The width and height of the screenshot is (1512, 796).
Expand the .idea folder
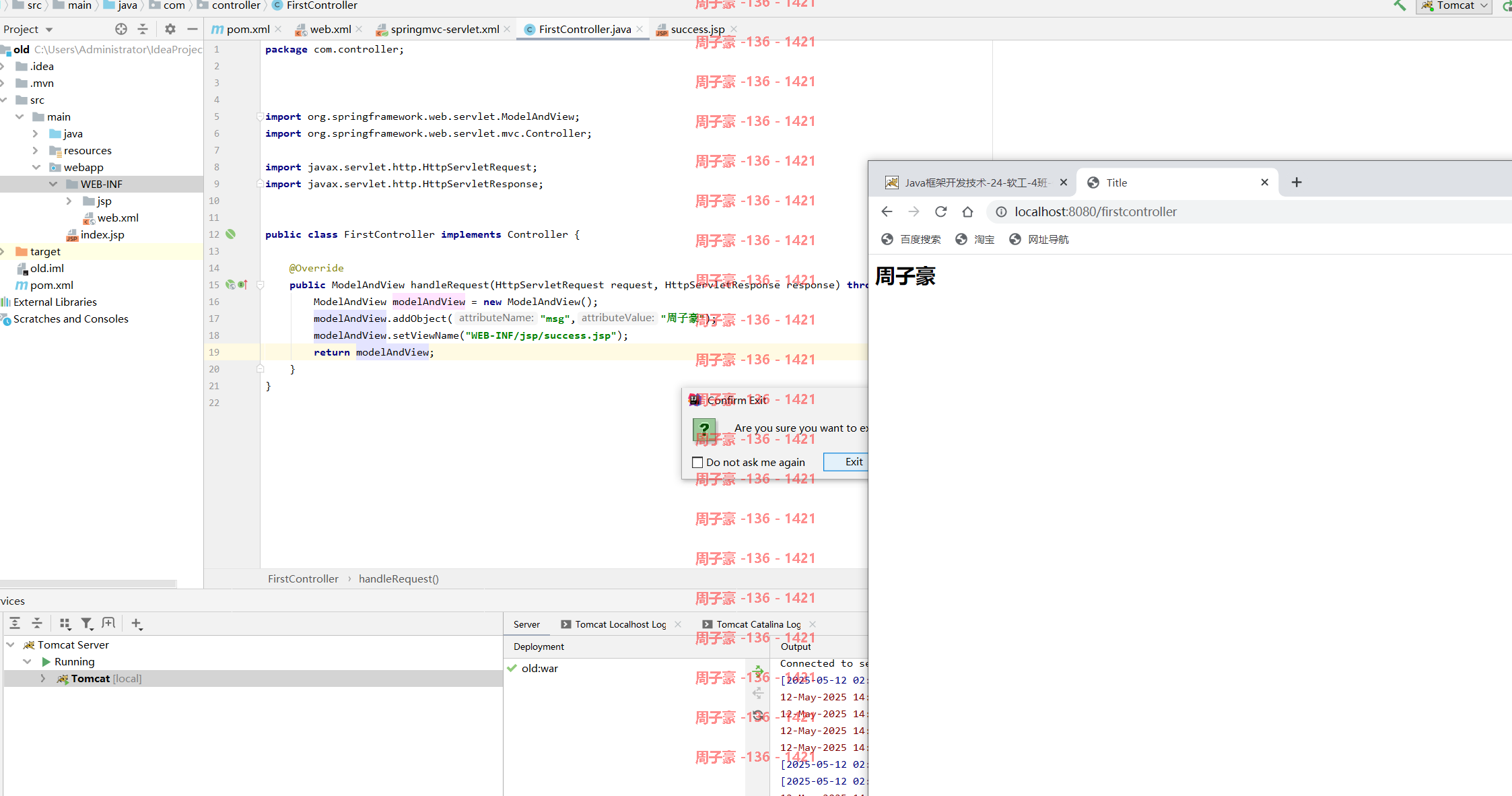click(x=3, y=66)
